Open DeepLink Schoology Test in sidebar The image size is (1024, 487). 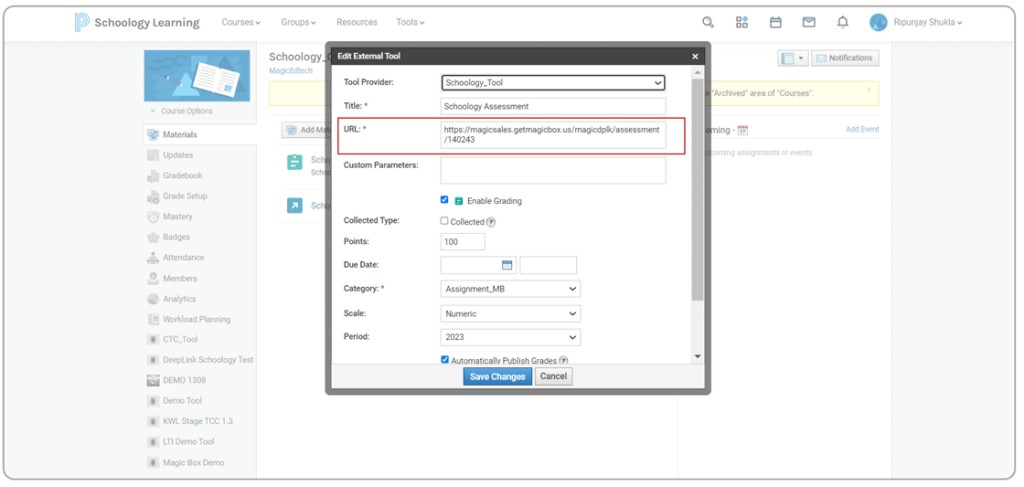point(208,360)
